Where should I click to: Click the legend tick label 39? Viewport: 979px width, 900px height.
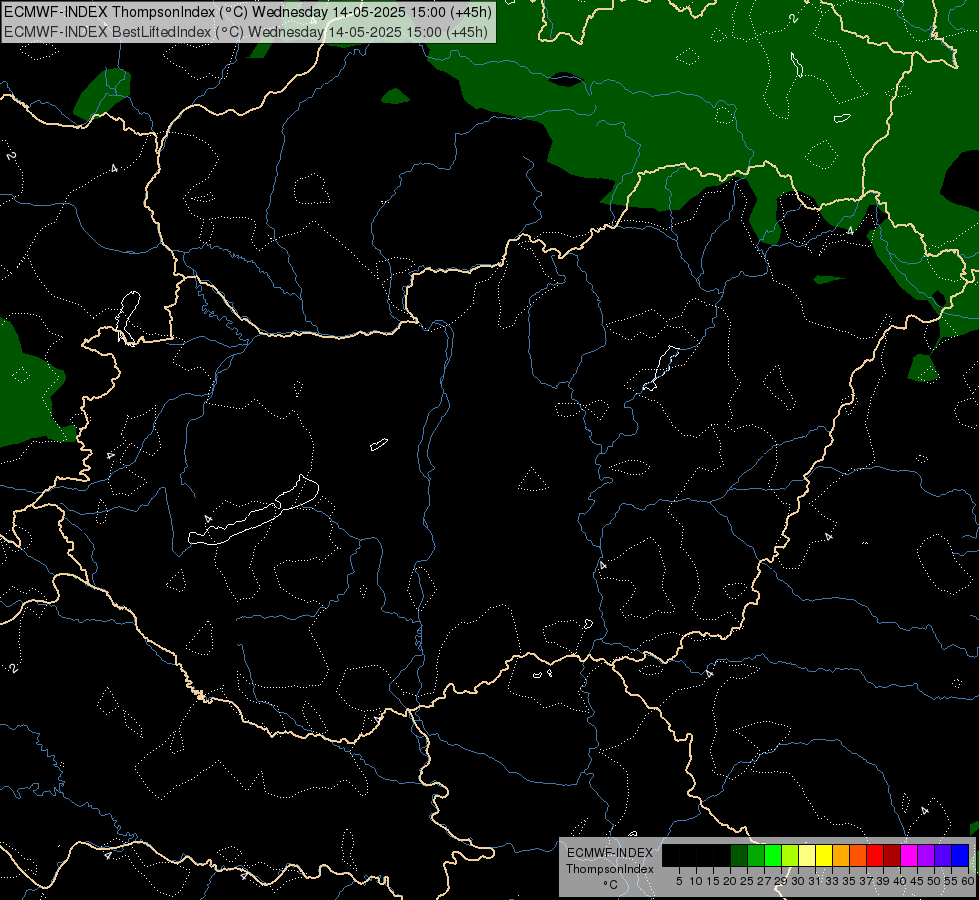pos(882,881)
